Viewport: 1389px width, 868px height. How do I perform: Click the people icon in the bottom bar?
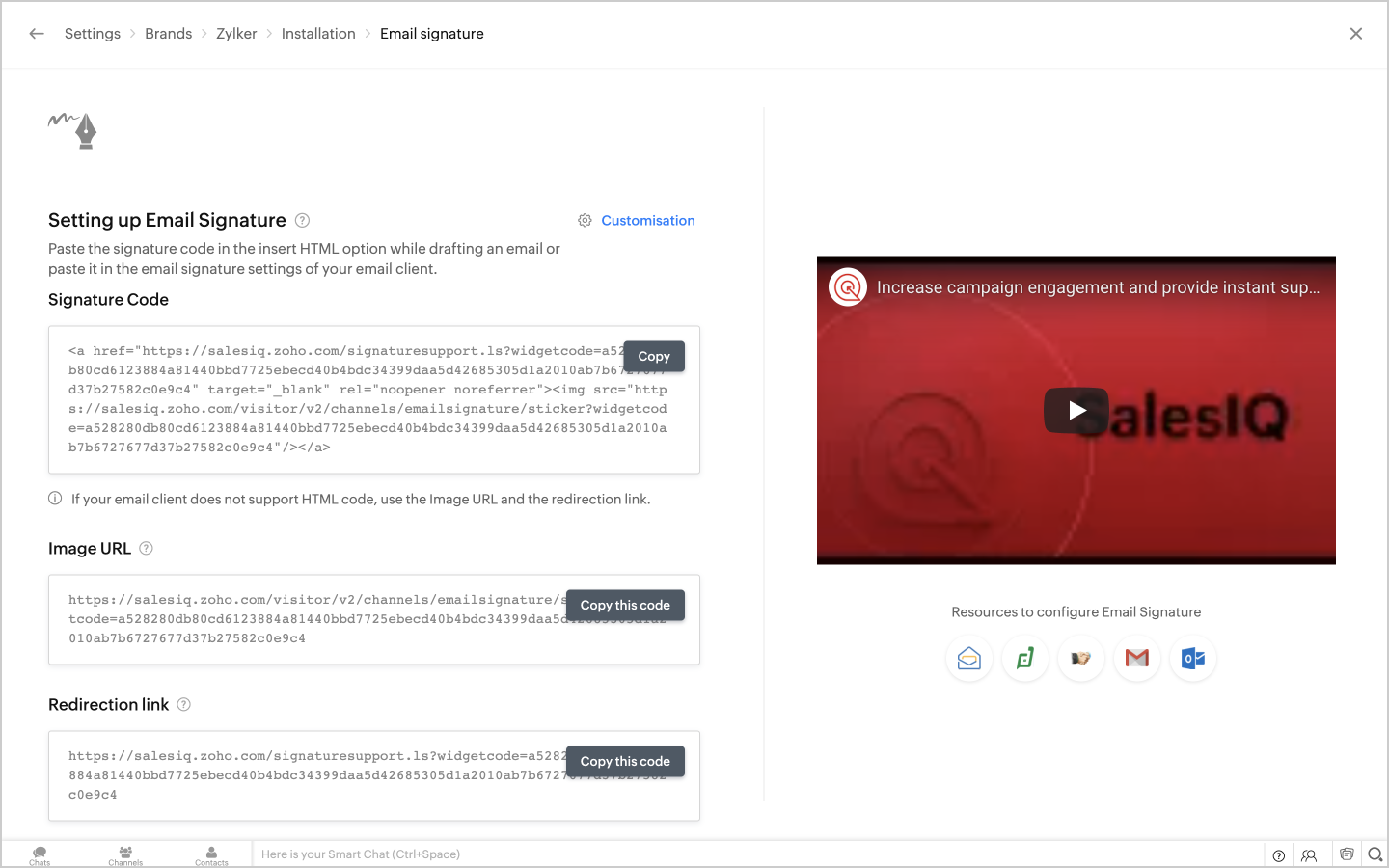click(x=1309, y=855)
